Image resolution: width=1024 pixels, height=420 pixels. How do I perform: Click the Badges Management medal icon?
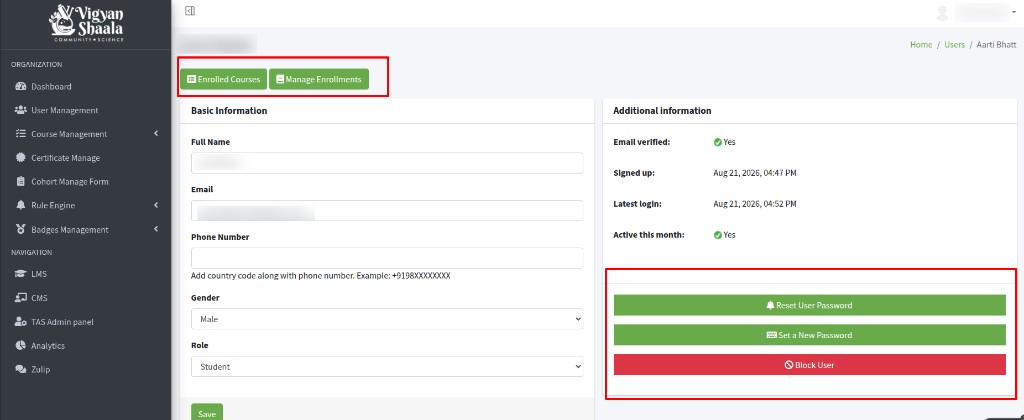click(x=20, y=229)
